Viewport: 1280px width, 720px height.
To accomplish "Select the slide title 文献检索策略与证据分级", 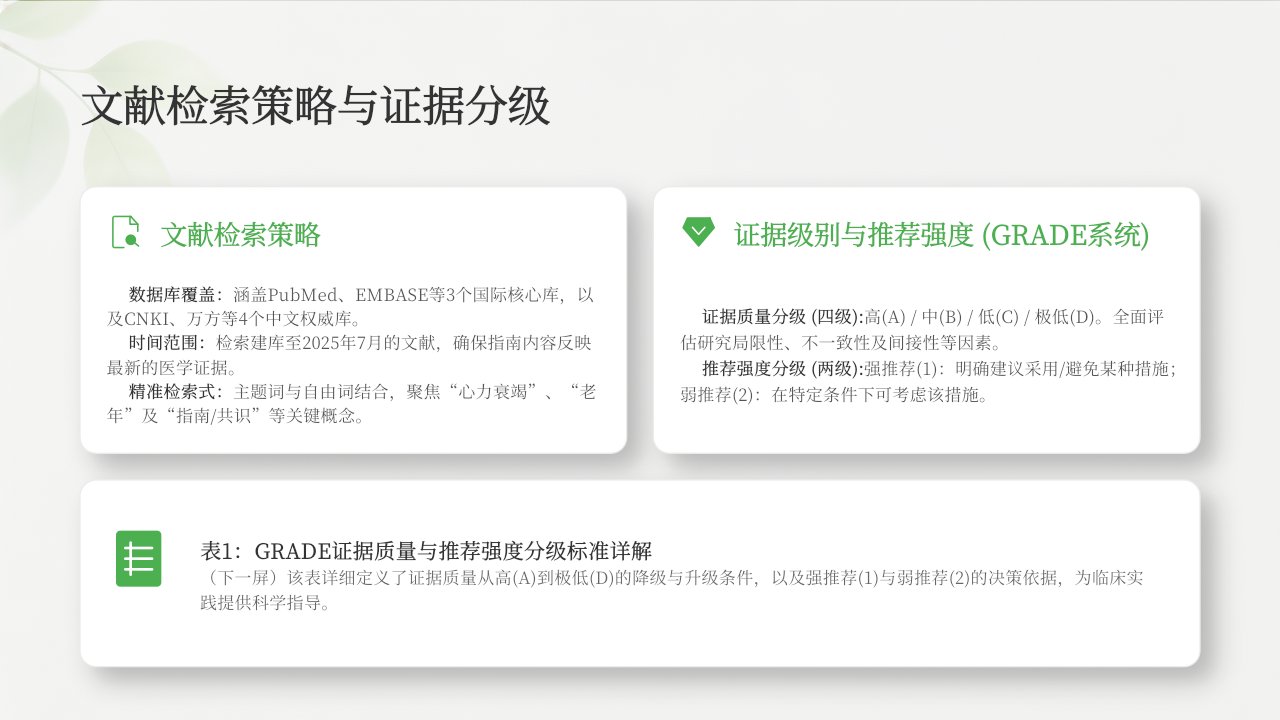I will [x=316, y=107].
